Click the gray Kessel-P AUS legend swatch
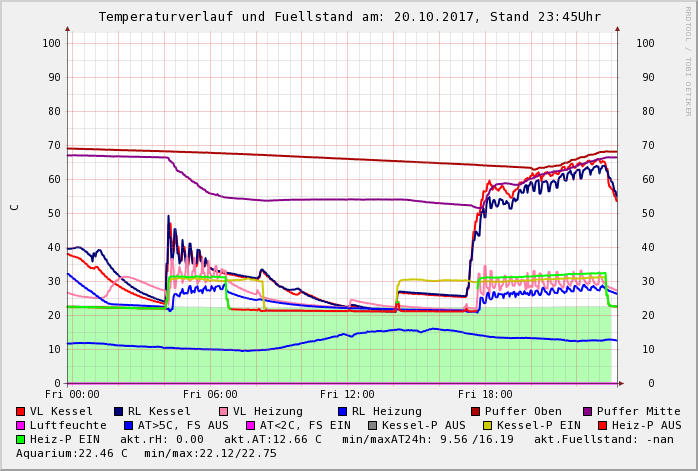 (x=371, y=425)
